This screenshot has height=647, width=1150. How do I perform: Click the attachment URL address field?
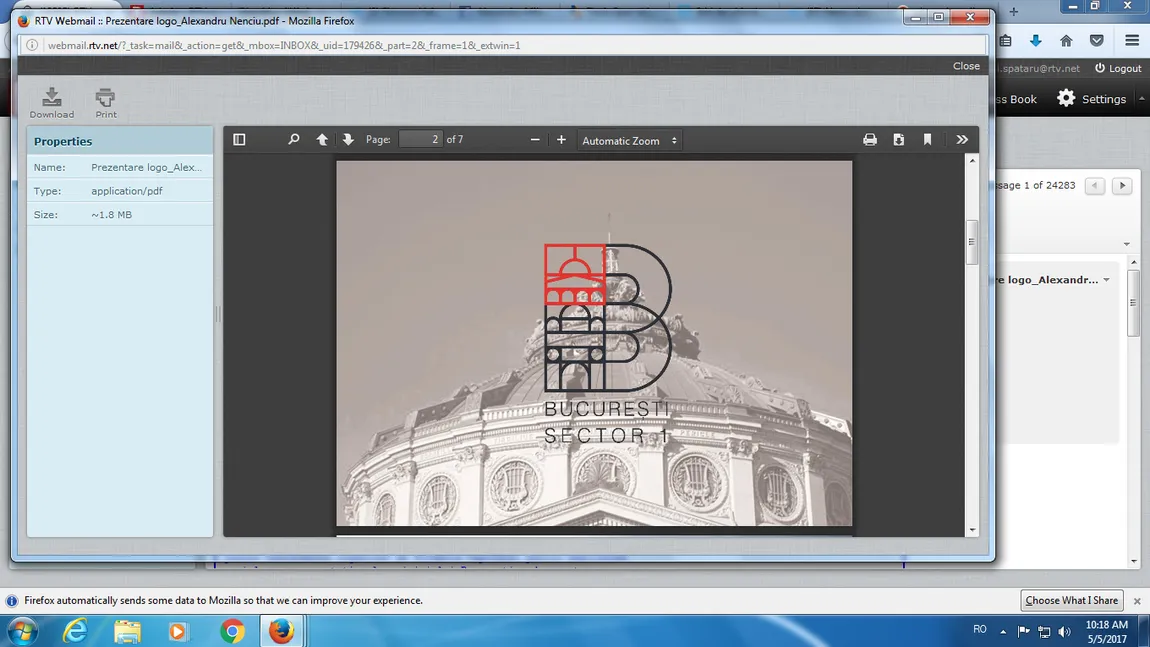coord(506,45)
